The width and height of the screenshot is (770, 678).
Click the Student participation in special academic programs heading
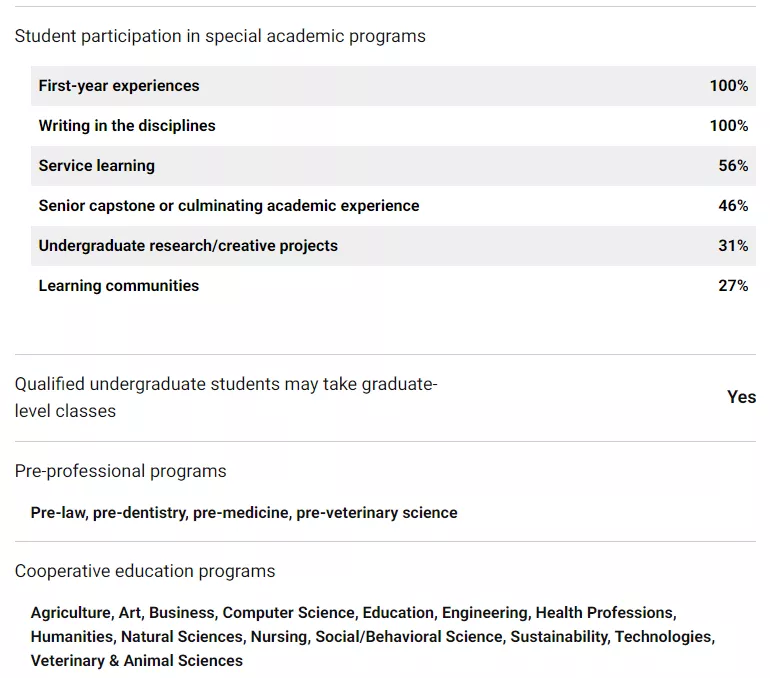[x=220, y=36]
